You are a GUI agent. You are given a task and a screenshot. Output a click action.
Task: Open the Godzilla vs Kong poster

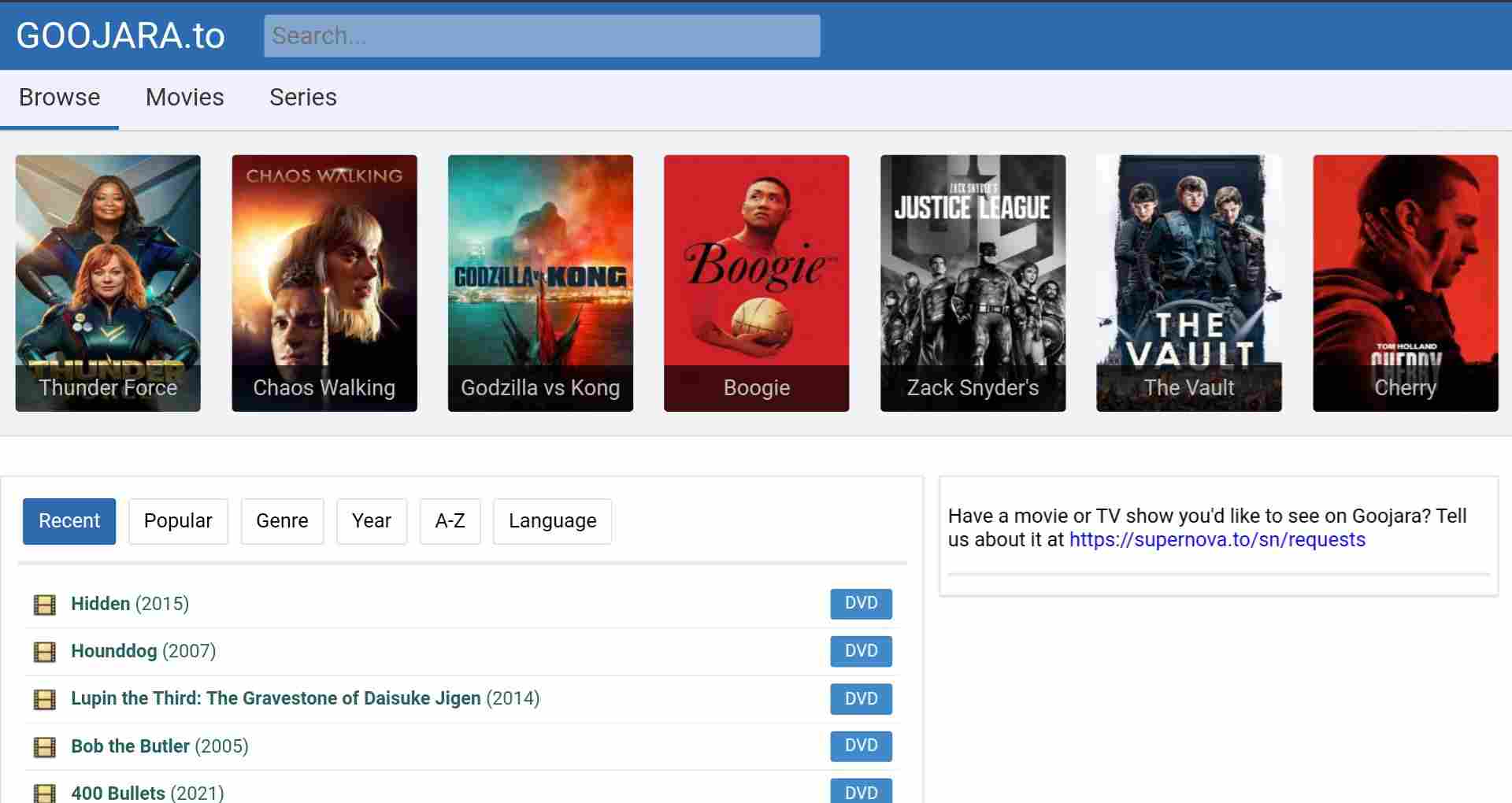coord(540,283)
